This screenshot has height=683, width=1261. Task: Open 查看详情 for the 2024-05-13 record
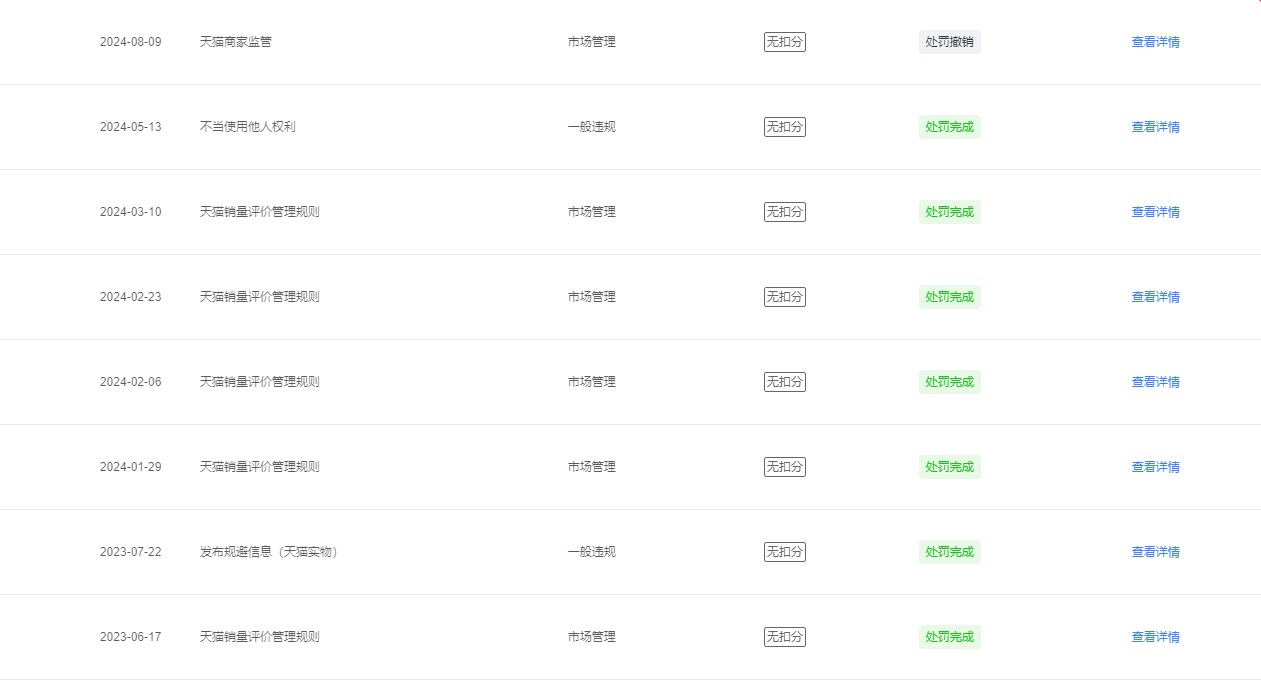click(1155, 127)
